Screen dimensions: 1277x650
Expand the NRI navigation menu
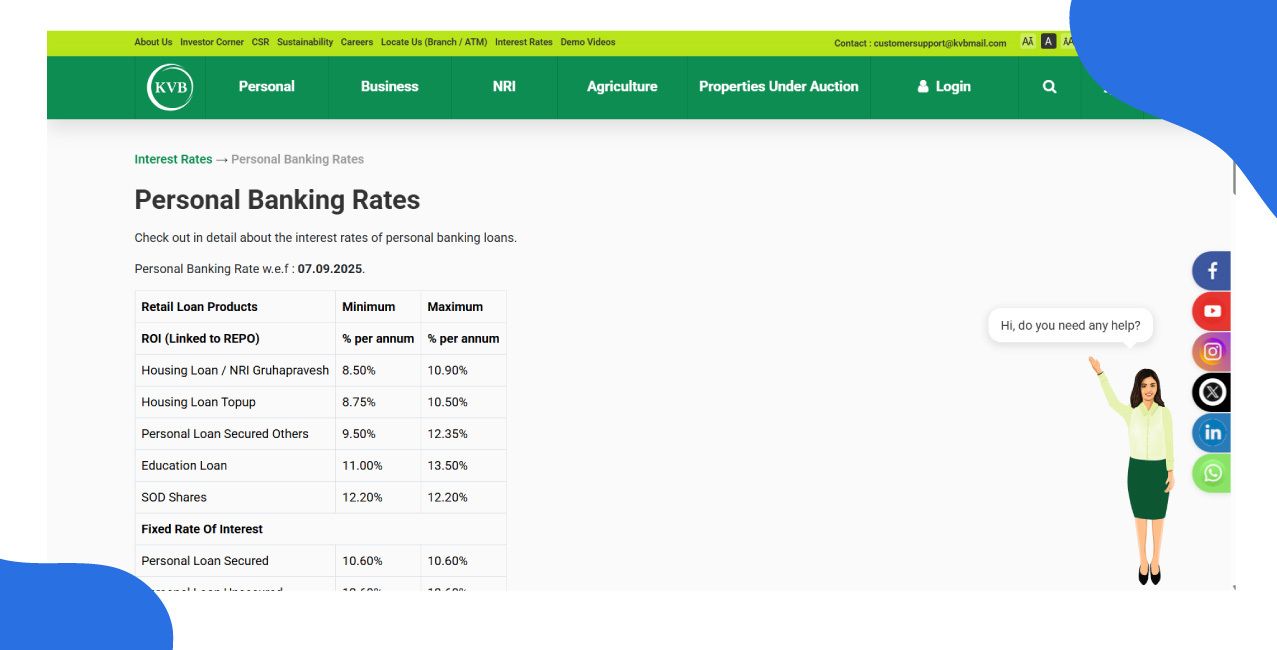pyautogui.click(x=504, y=87)
